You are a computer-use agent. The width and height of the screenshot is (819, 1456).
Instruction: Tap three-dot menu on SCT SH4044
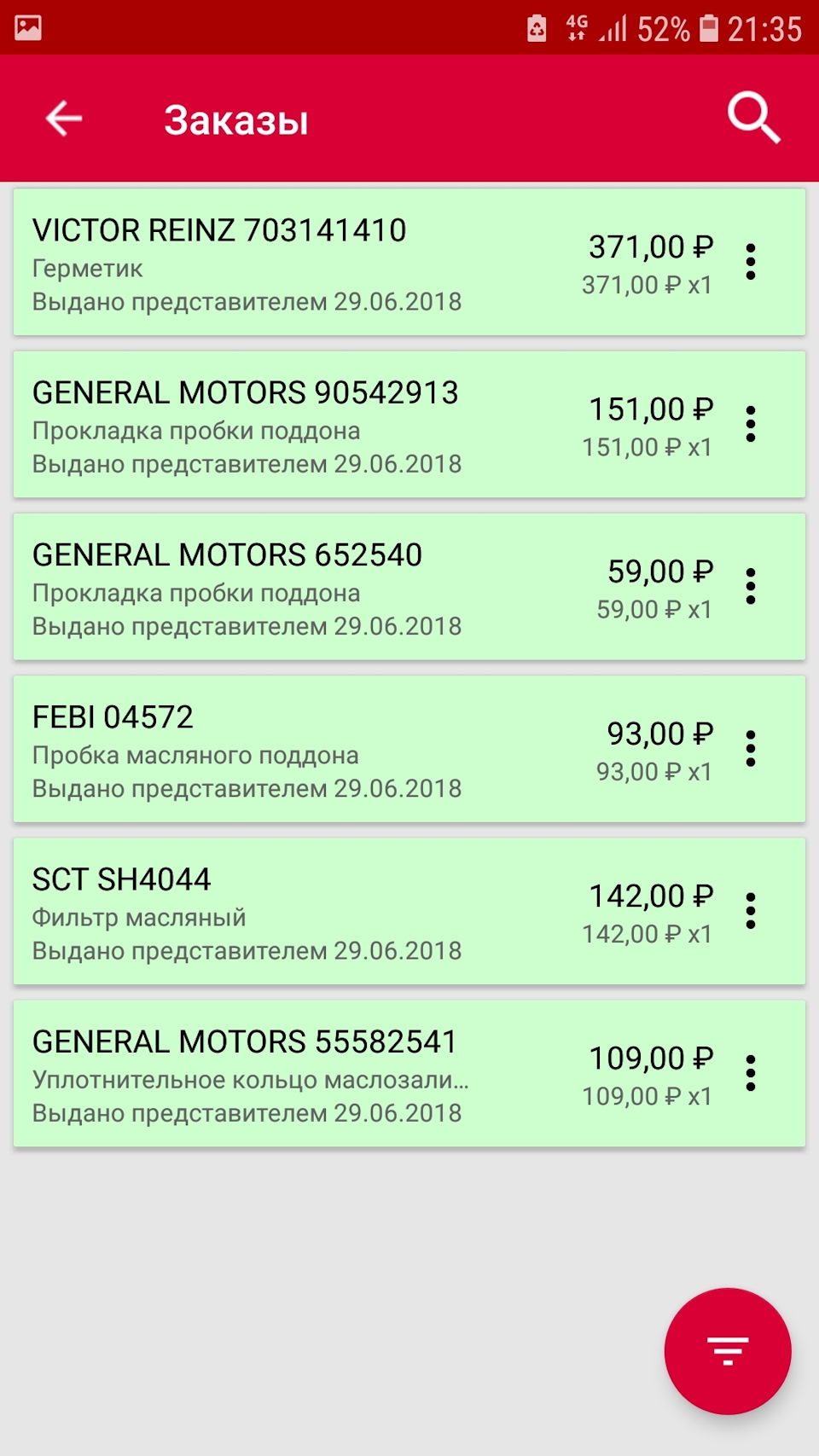click(x=751, y=911)
